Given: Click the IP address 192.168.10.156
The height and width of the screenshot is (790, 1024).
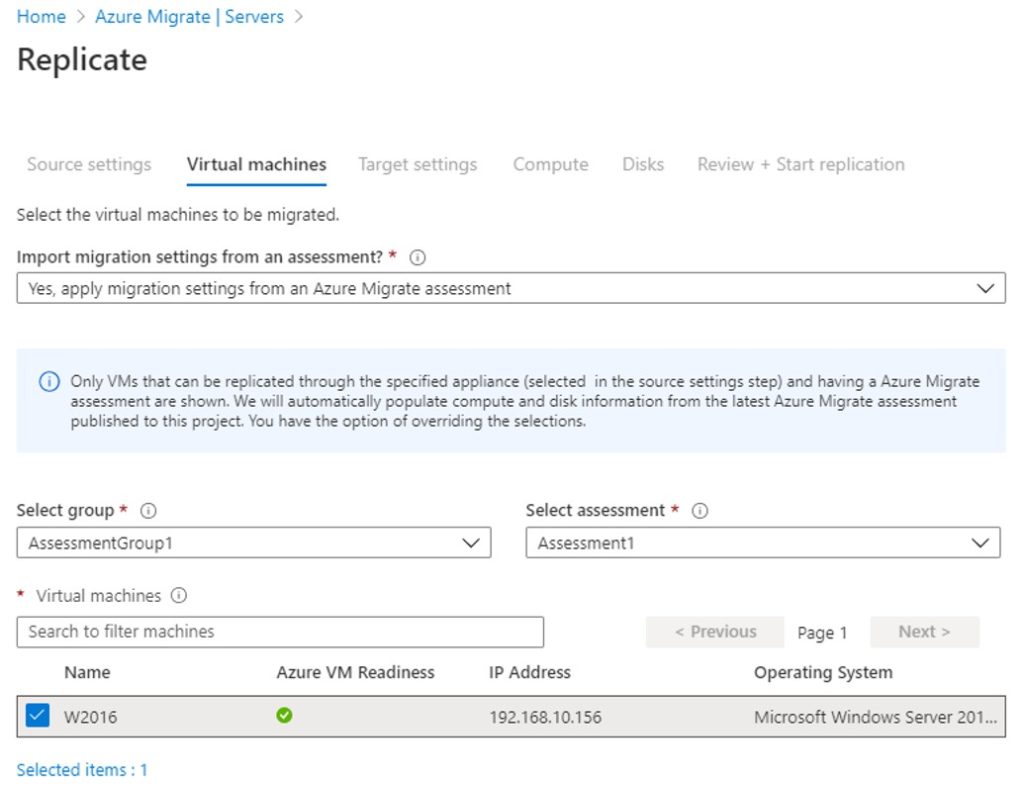Looking at the screenshot, I should [x=545, y=717].
